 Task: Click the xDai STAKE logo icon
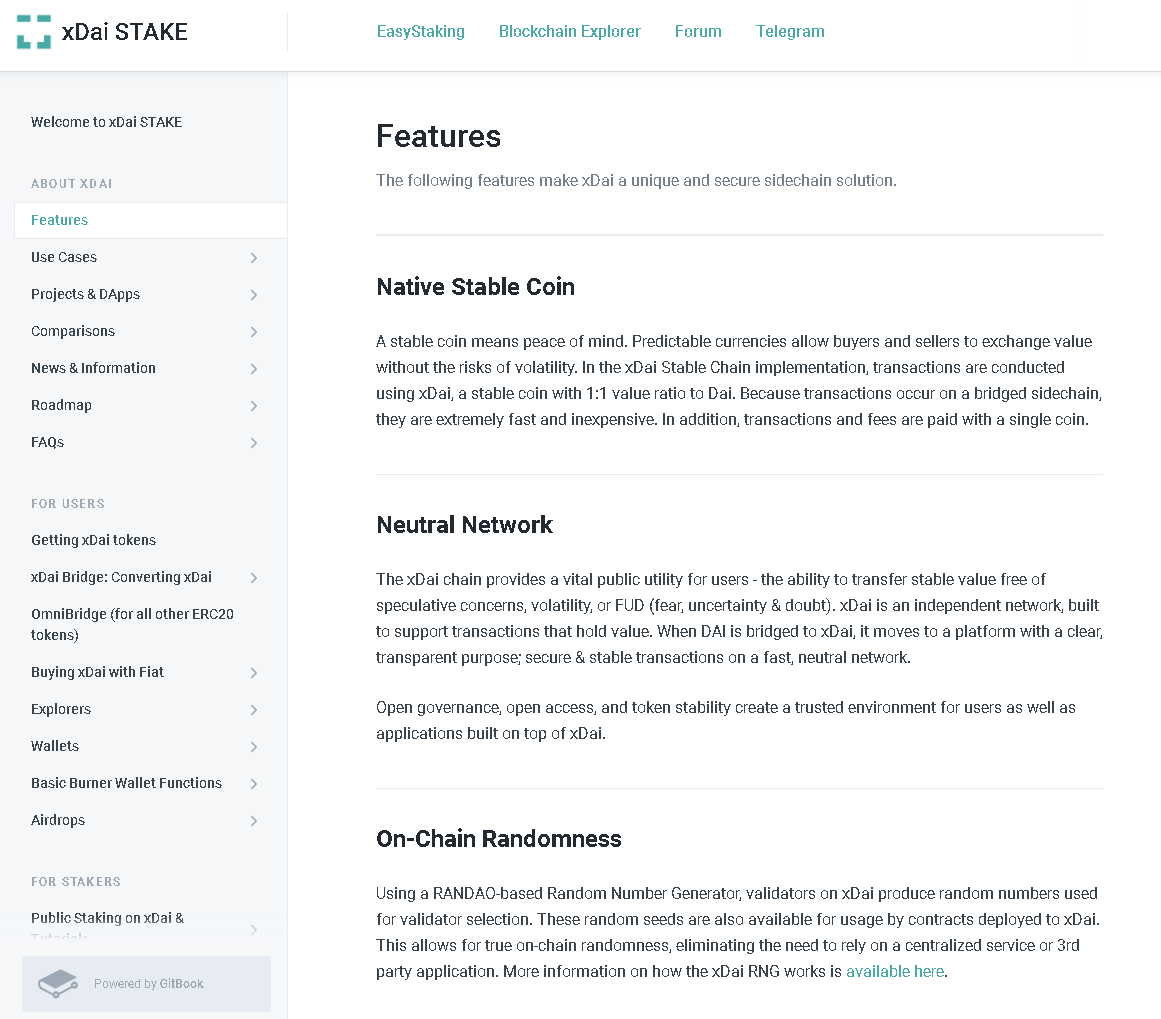pos(34,32)
